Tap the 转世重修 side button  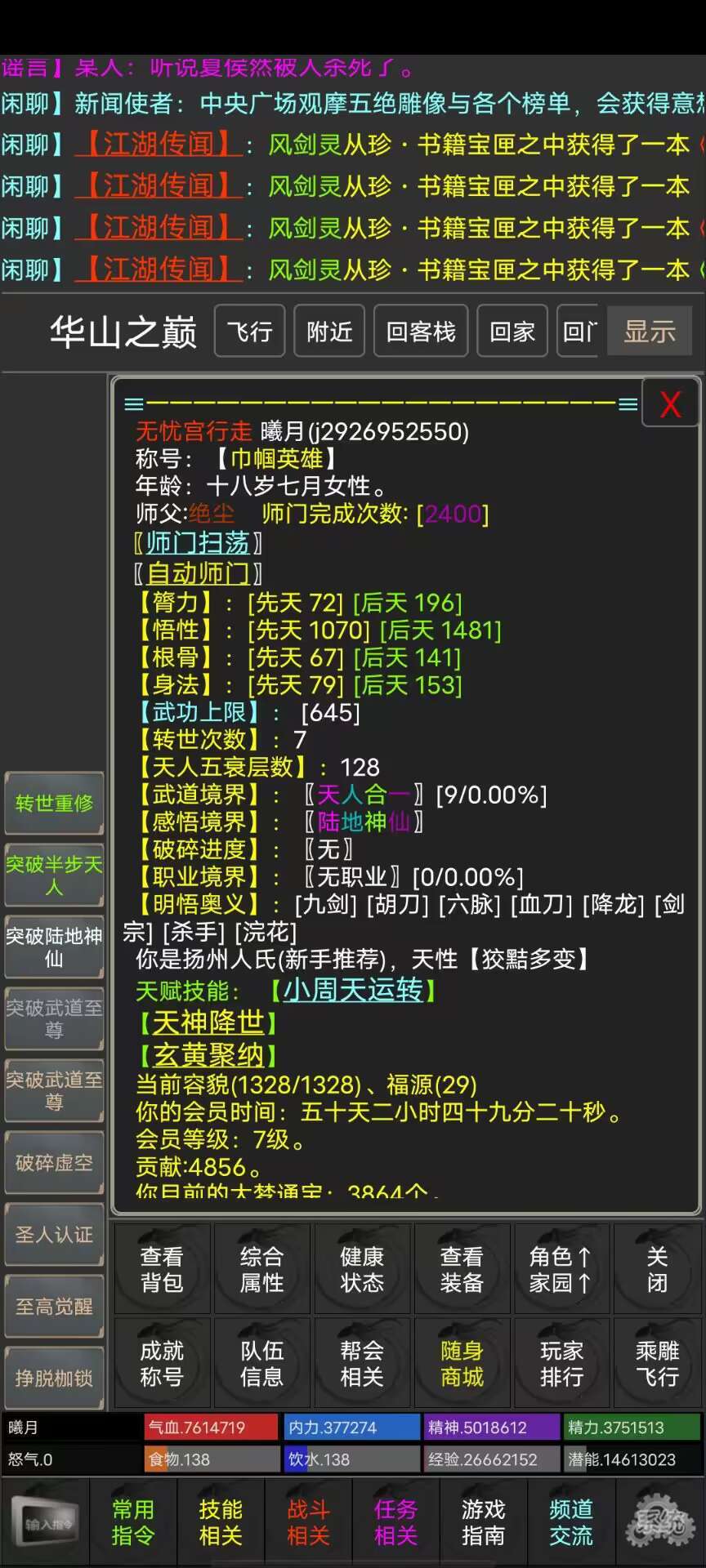pyautogui.click(x=54, y=804)
